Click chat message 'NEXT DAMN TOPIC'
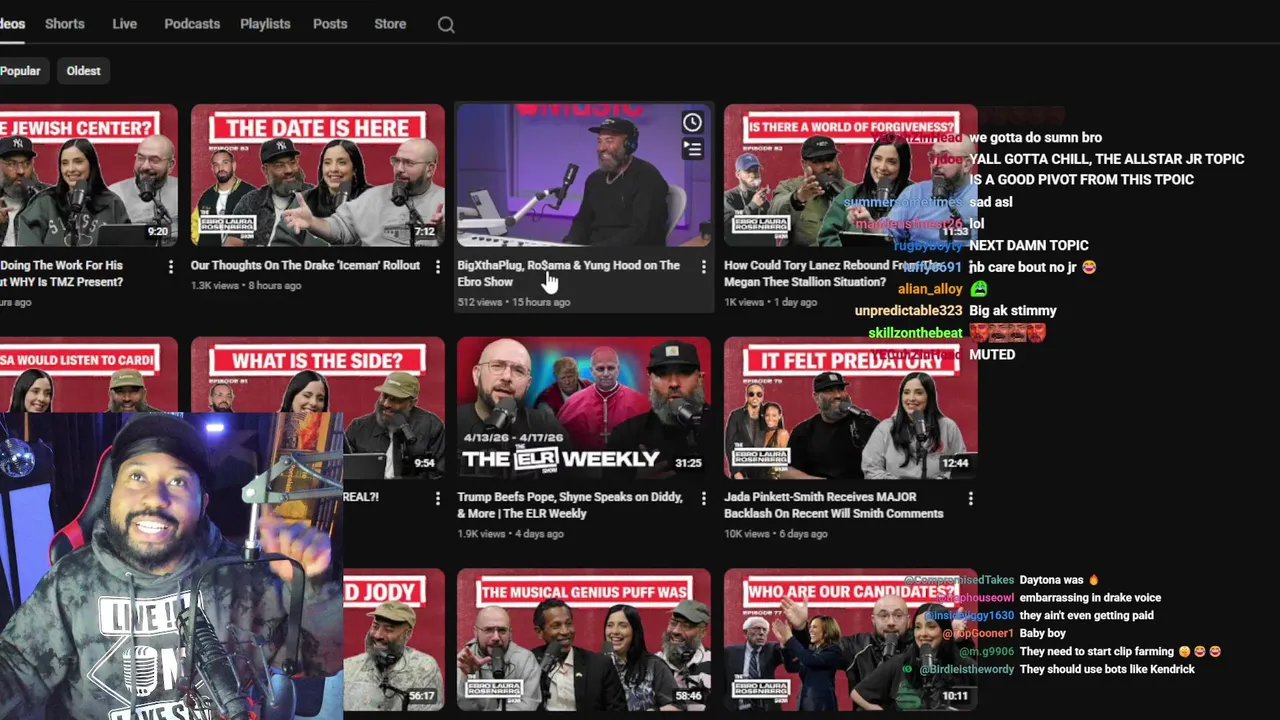Screen dimensions: 1280x720 pyautogui.click(x=1029, y=246)
